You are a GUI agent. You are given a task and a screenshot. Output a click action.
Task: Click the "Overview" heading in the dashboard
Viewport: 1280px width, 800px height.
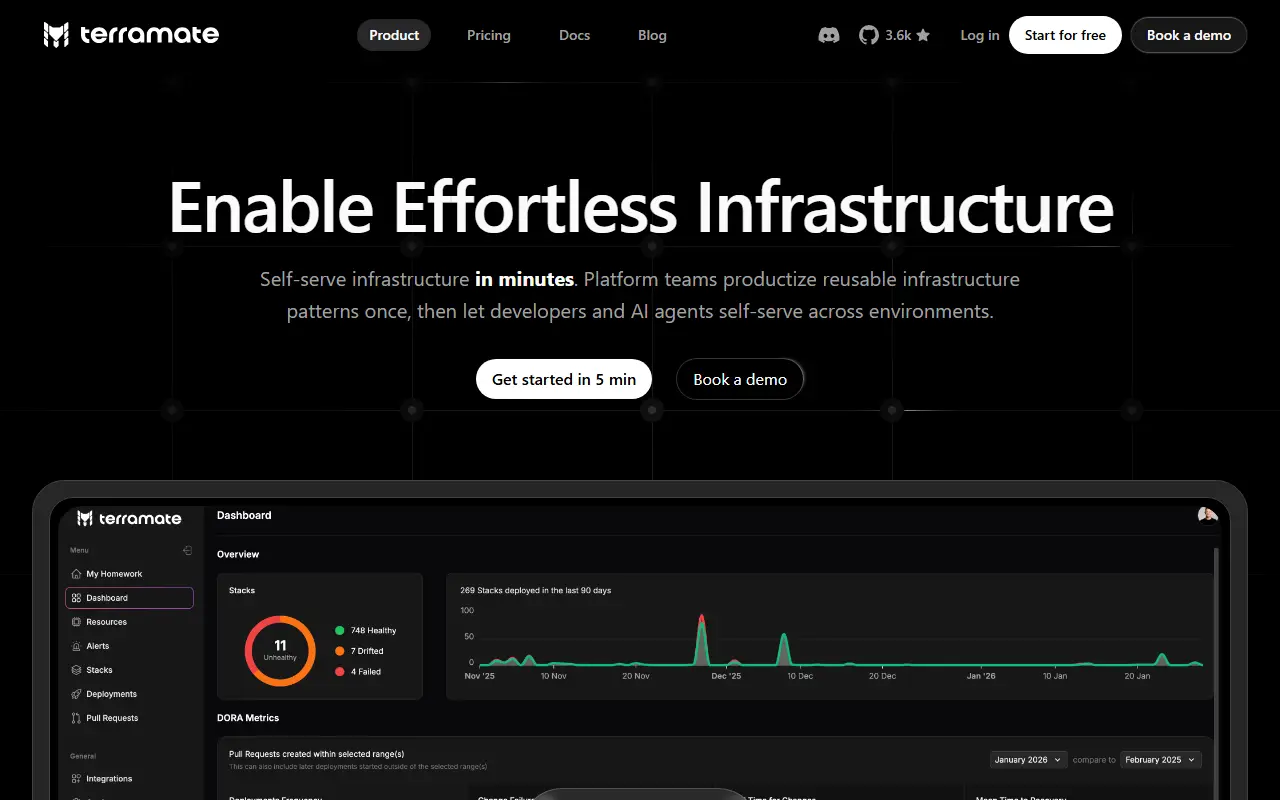coord(238,554)
